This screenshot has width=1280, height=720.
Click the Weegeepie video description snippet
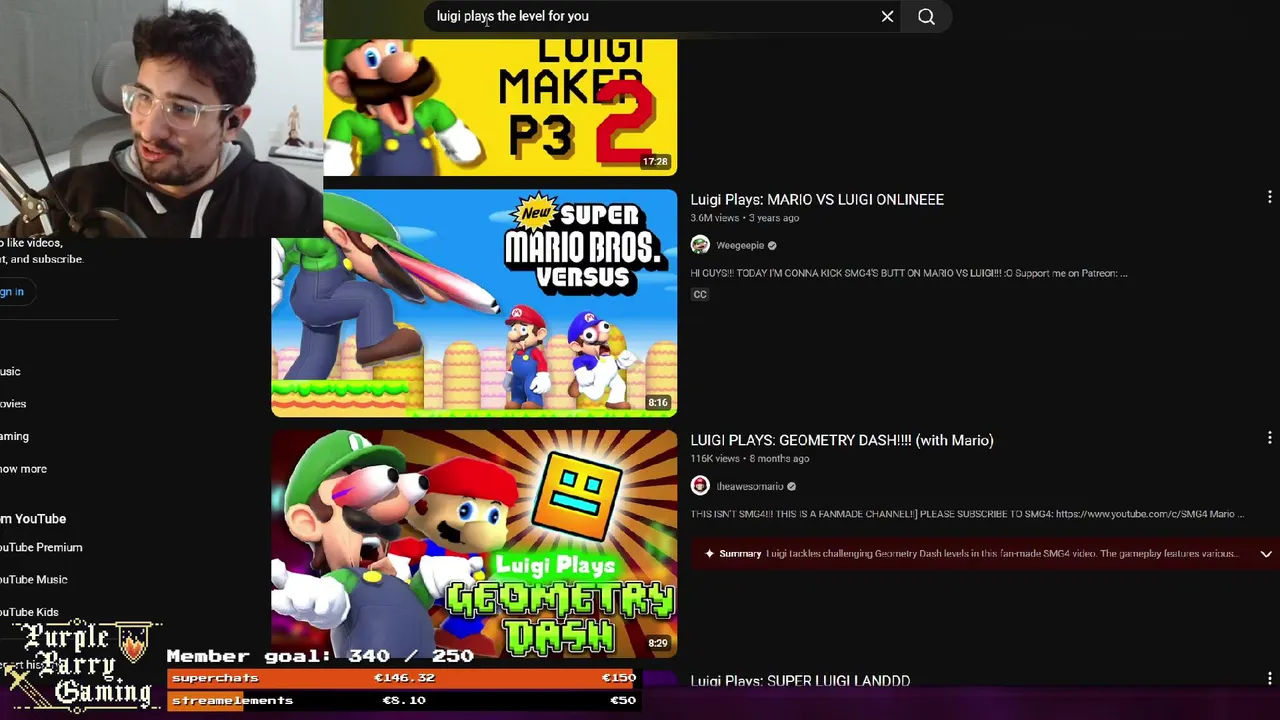909,273
